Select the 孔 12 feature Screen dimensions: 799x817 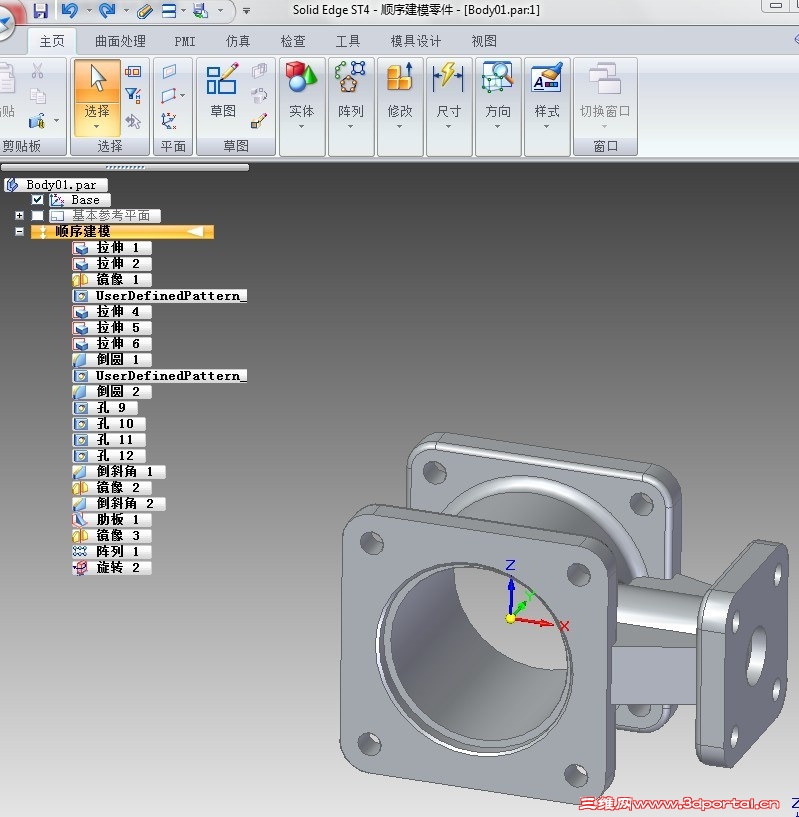click(x=108, y=456)
